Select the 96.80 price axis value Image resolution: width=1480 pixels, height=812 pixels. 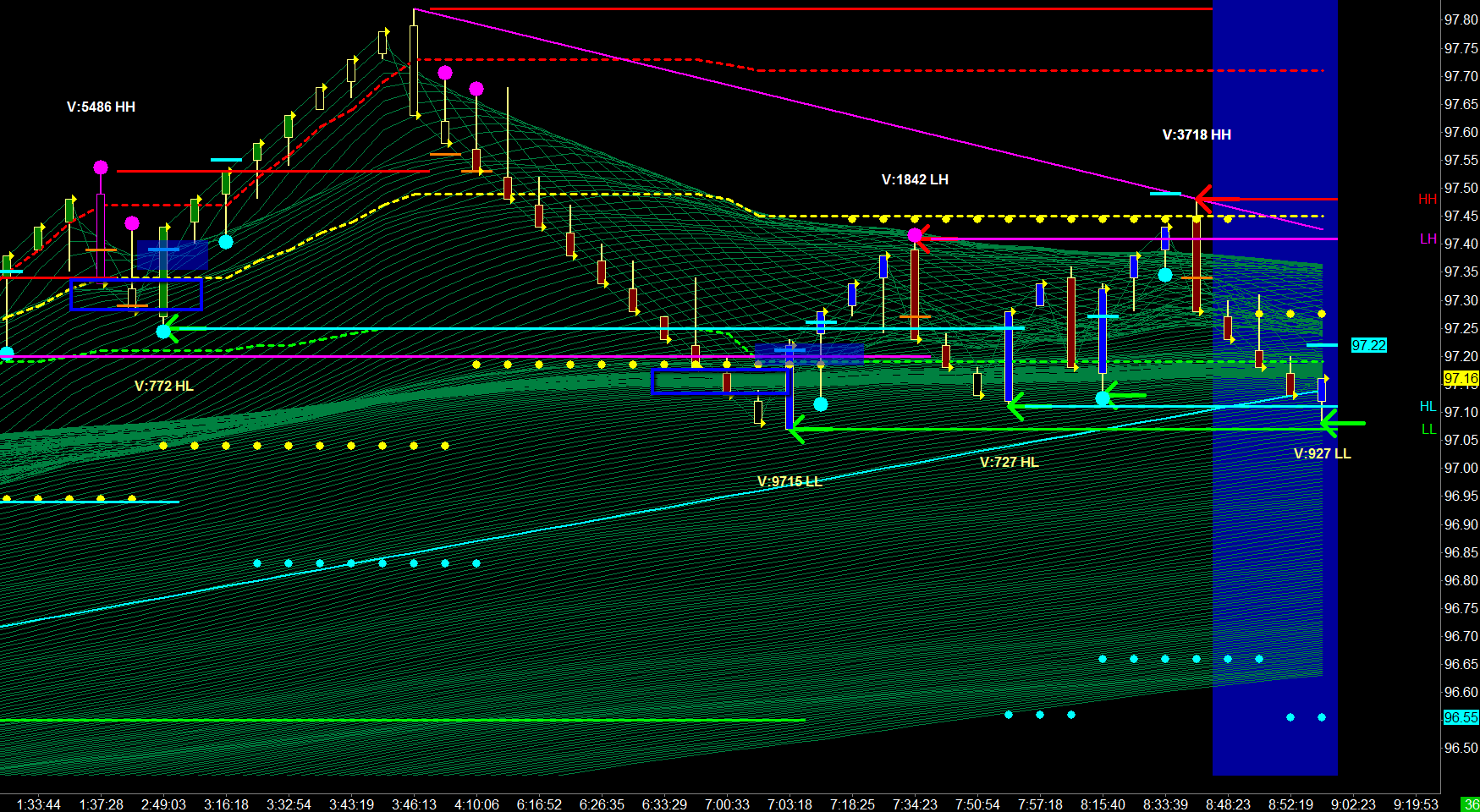click(1461, 581)
